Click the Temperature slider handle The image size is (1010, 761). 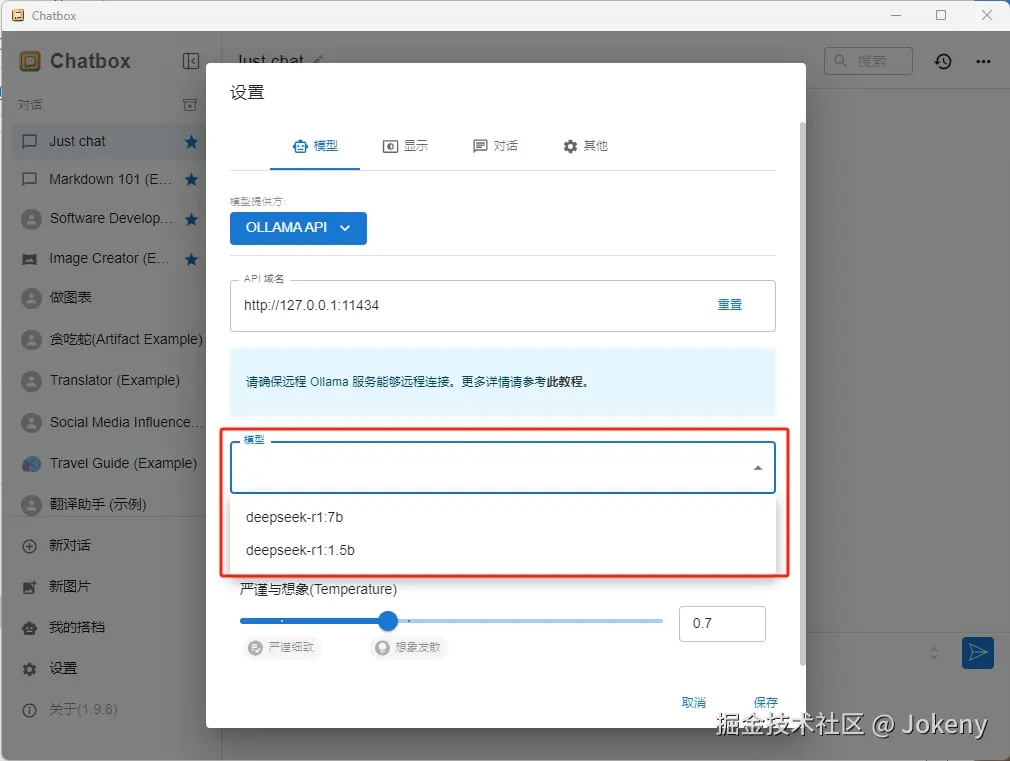(388, 621)
